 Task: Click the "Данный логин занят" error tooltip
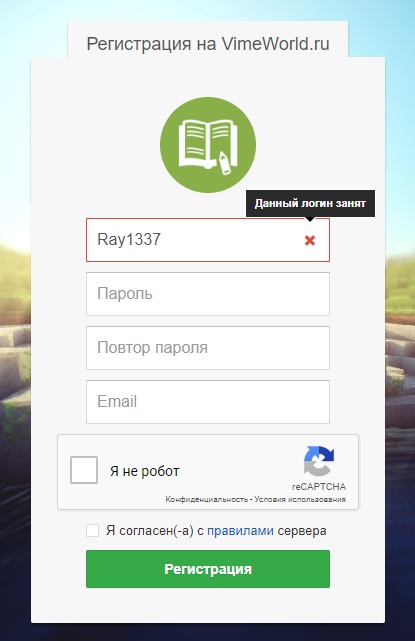[x=310, y=204]
